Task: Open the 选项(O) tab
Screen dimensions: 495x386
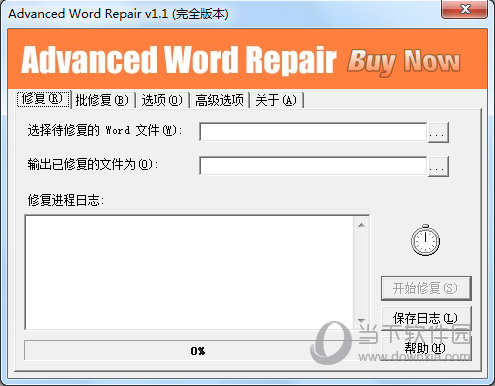Action: [162, 100]
